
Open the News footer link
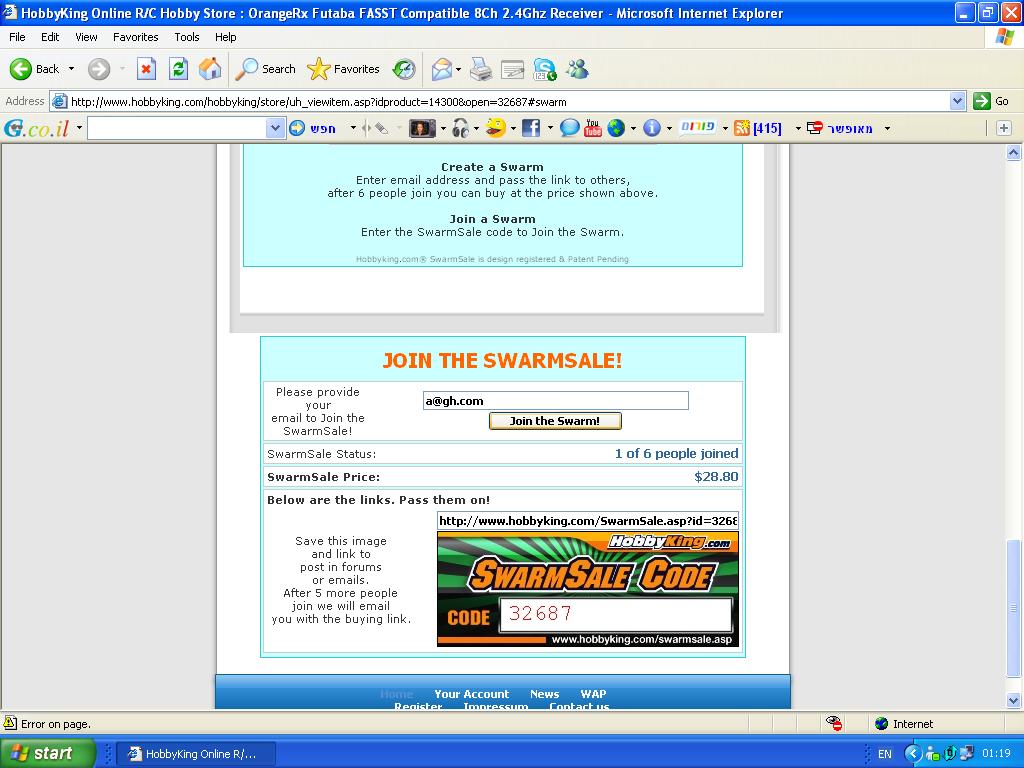coord(545,694)
